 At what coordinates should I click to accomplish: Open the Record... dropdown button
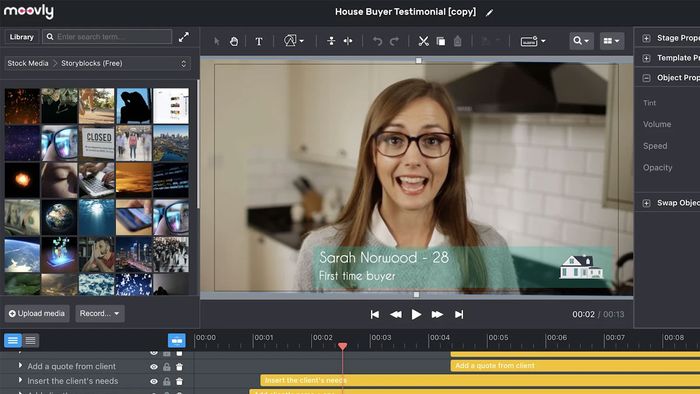pyautogui.click(x=100, y=314)
